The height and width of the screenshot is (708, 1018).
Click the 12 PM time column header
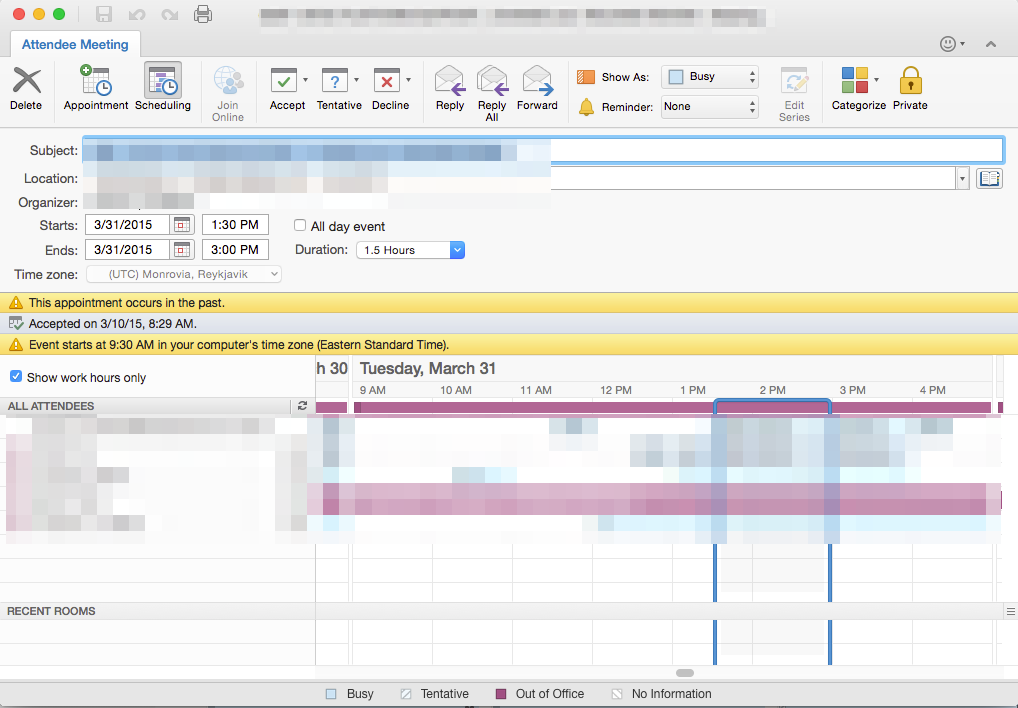click(x=615, y=390)
